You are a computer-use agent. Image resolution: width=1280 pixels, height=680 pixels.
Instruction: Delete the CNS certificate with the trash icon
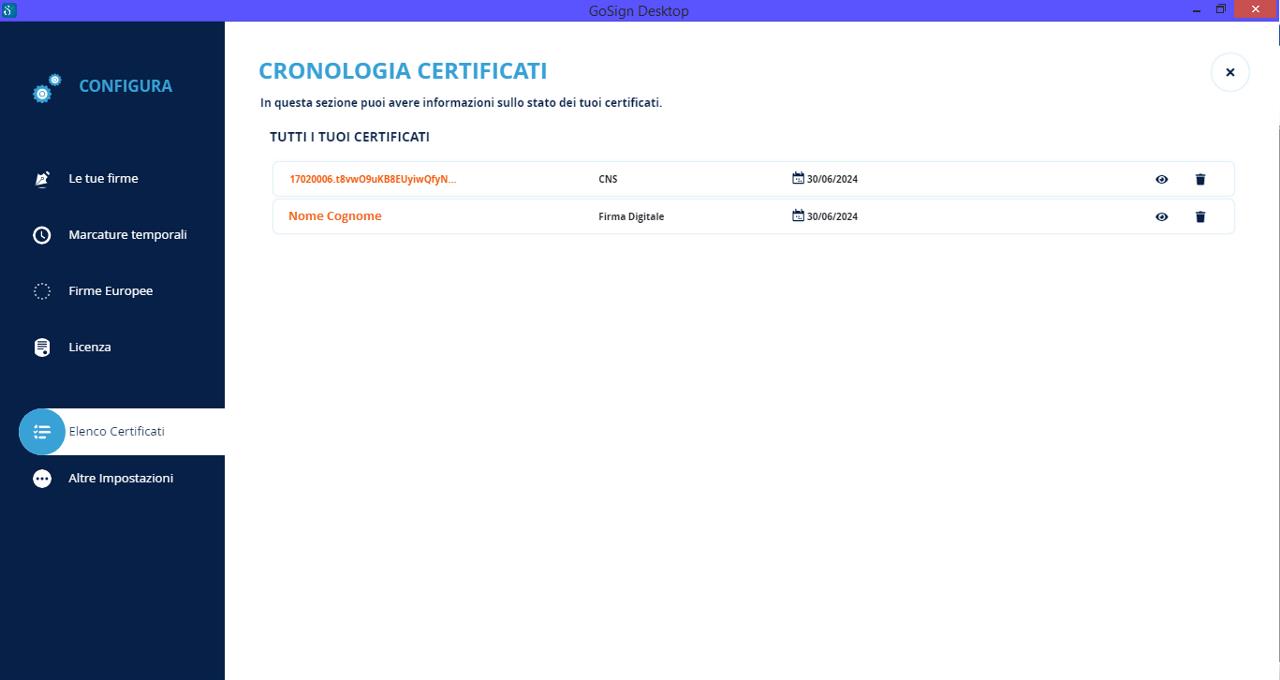(1200, 179)
